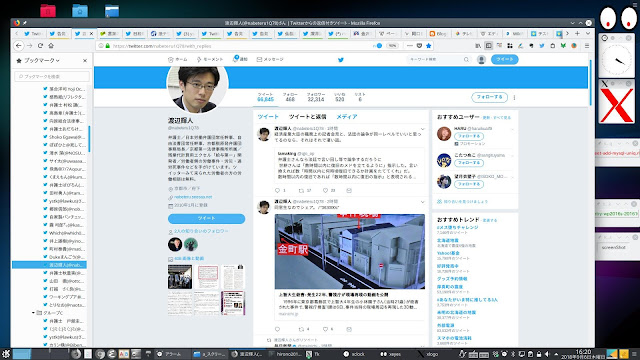Image resolution: width=640 pixels, height=360 pixels.
Task: Click the フォローする button on profile
Action: (489, 97)
